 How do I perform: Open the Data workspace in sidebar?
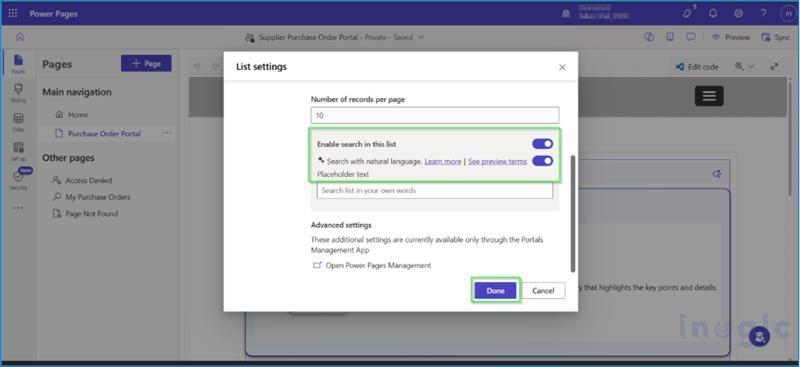(18, 123)
